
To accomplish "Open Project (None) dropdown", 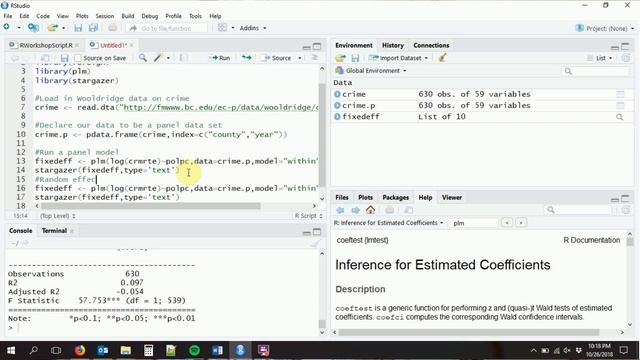I will point(605,28).
